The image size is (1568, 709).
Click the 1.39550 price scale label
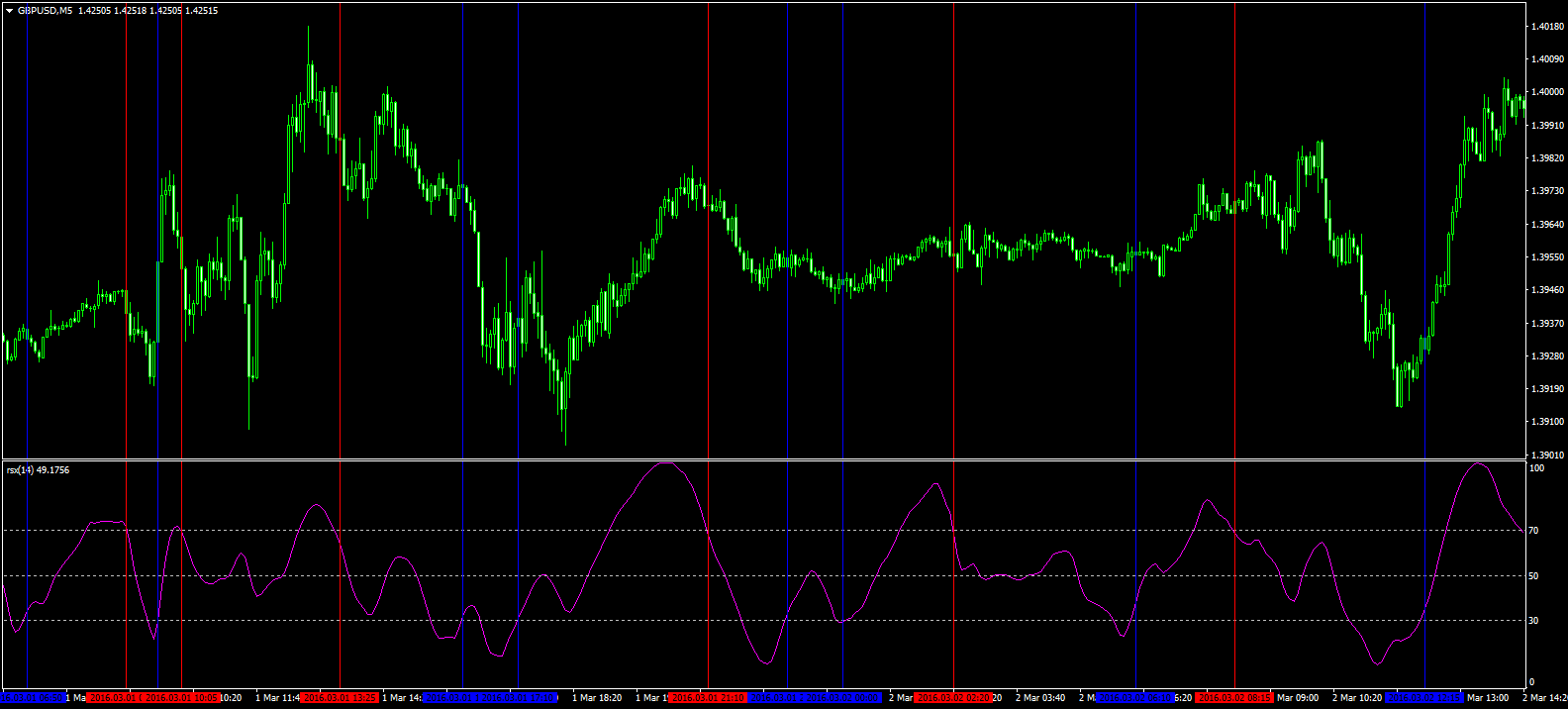1546,257
